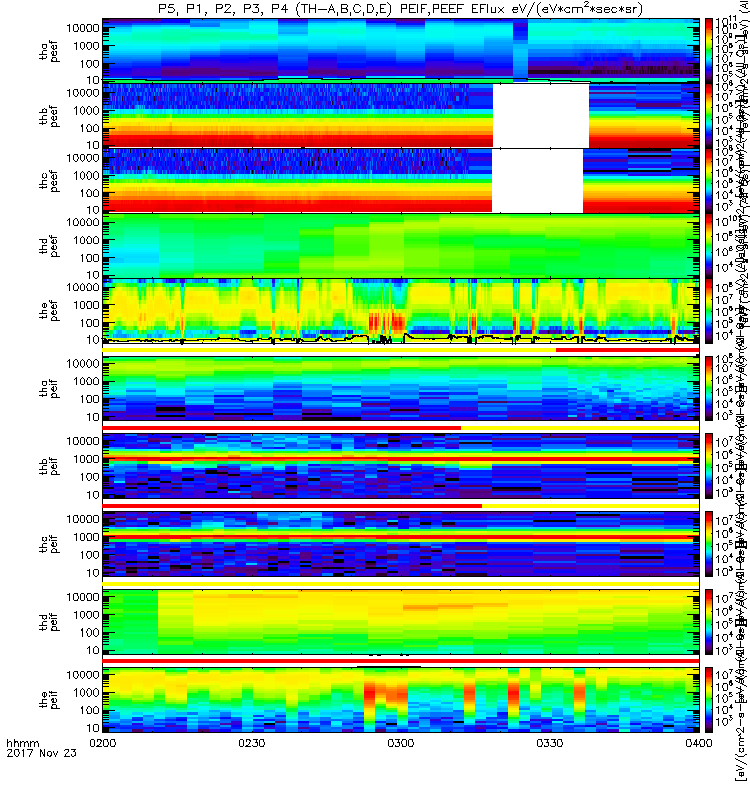Click the the peef spectrogram panel
This screenshot has height=800, width=750.
coord(401,311)
